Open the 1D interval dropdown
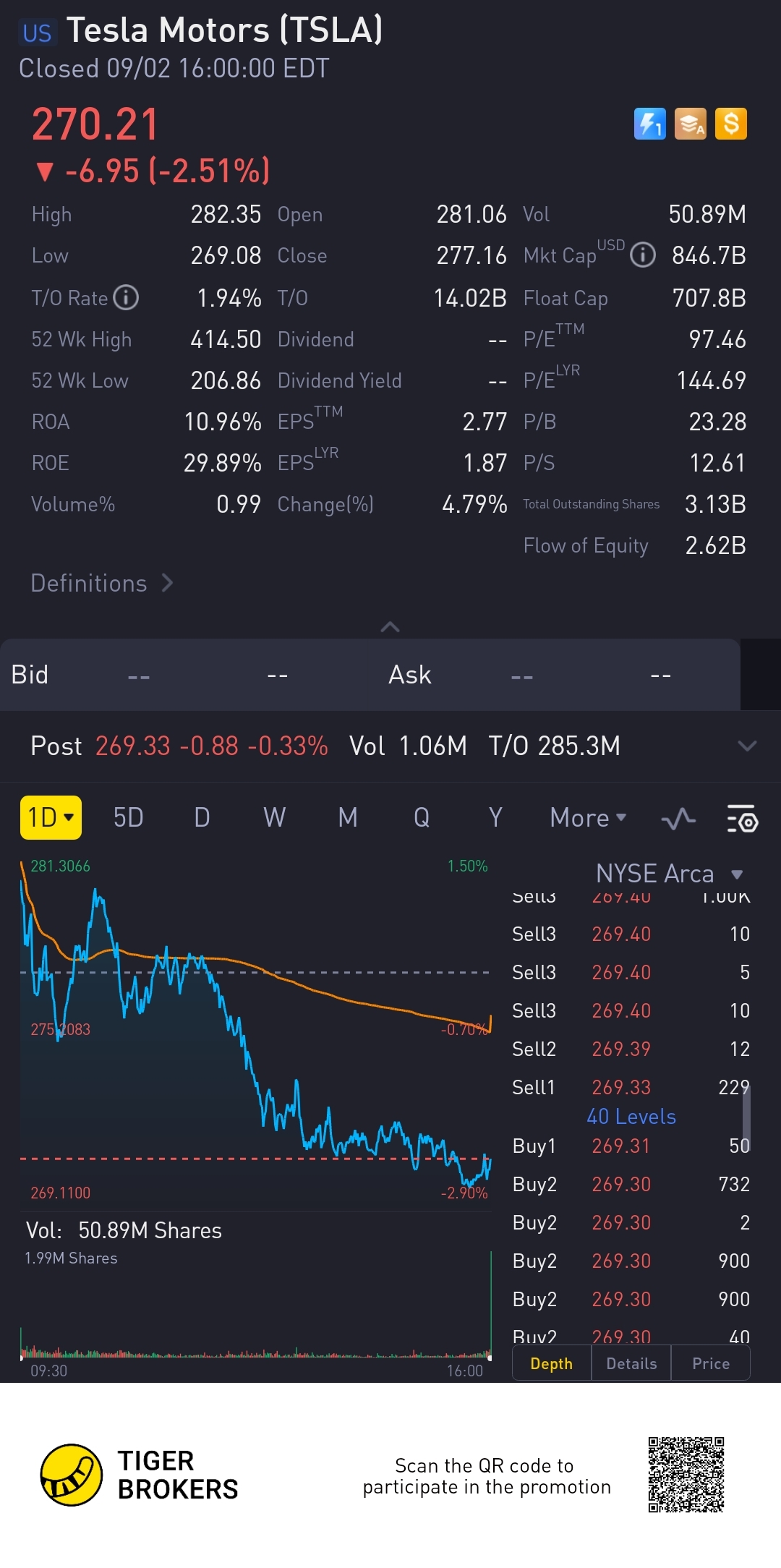The width and height of the screenshot is (781, 1568). coord(51,818)
